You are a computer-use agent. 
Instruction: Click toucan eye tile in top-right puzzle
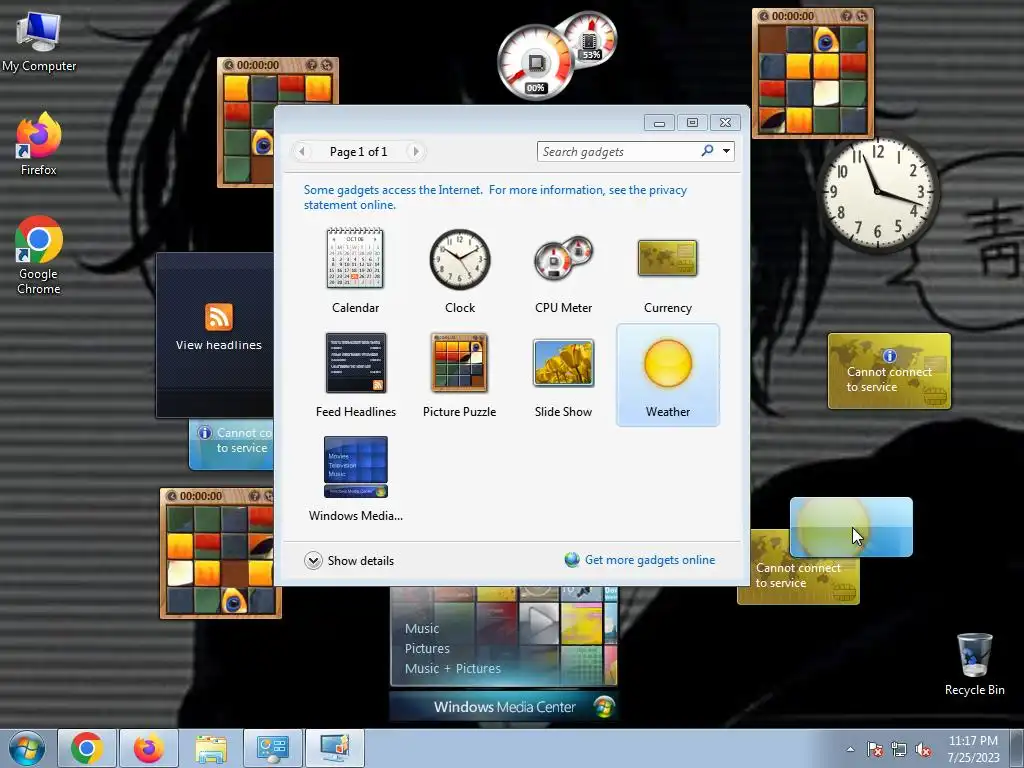(825, 40)
